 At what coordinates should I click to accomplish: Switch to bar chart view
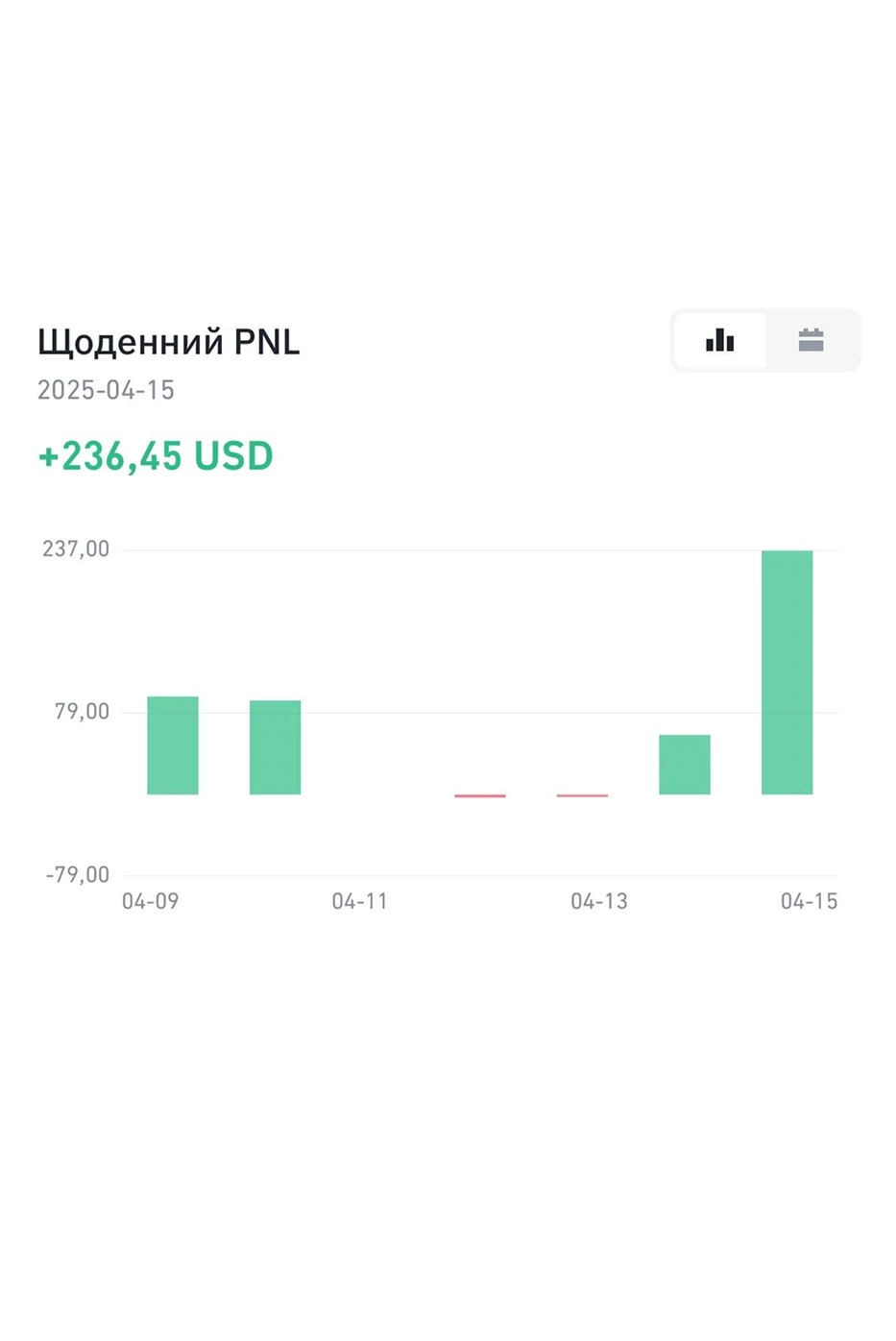719,340
